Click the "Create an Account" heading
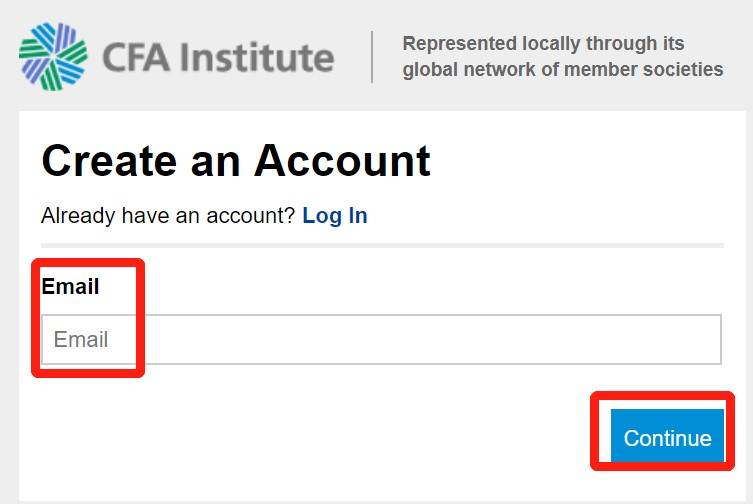The height and width of the screenshot is (504, 753). click(x=236, y=161)
